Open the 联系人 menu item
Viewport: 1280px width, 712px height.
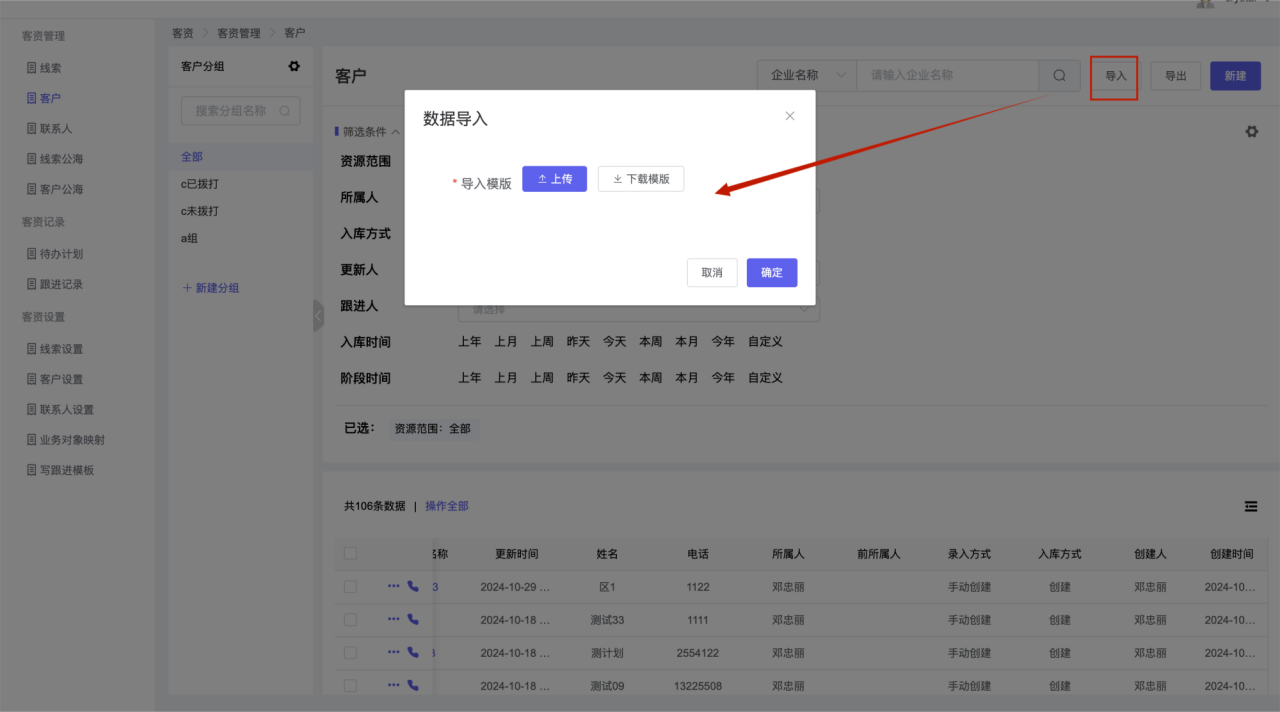click(56, 129)
